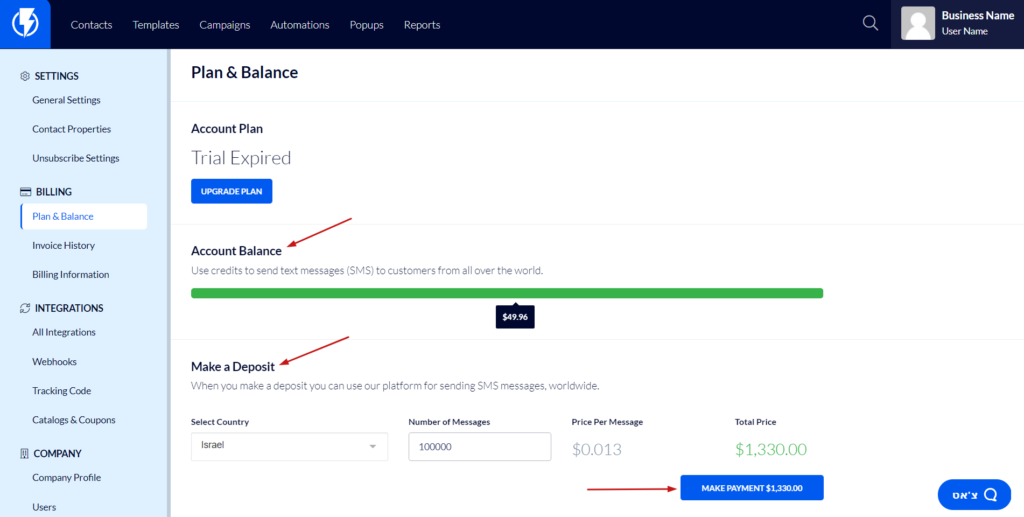Image resolution: width=1024 pixels, height=517 pixels.
Task: Click the Israel dropdown arrow
Action: [373, 447]
